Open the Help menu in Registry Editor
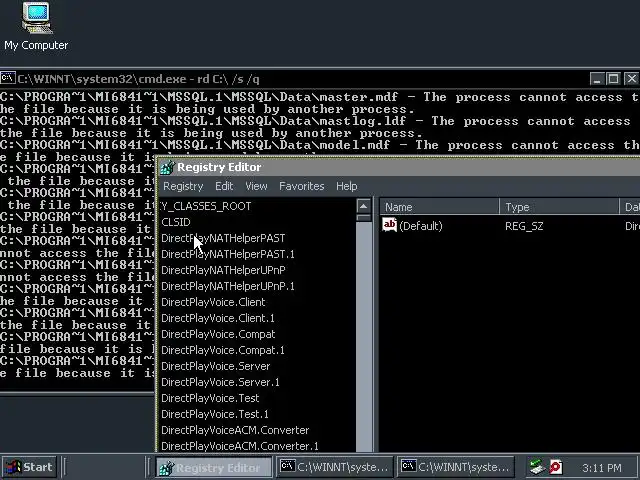The height and width of the screenshot is (480, 640). pos(347,186)
